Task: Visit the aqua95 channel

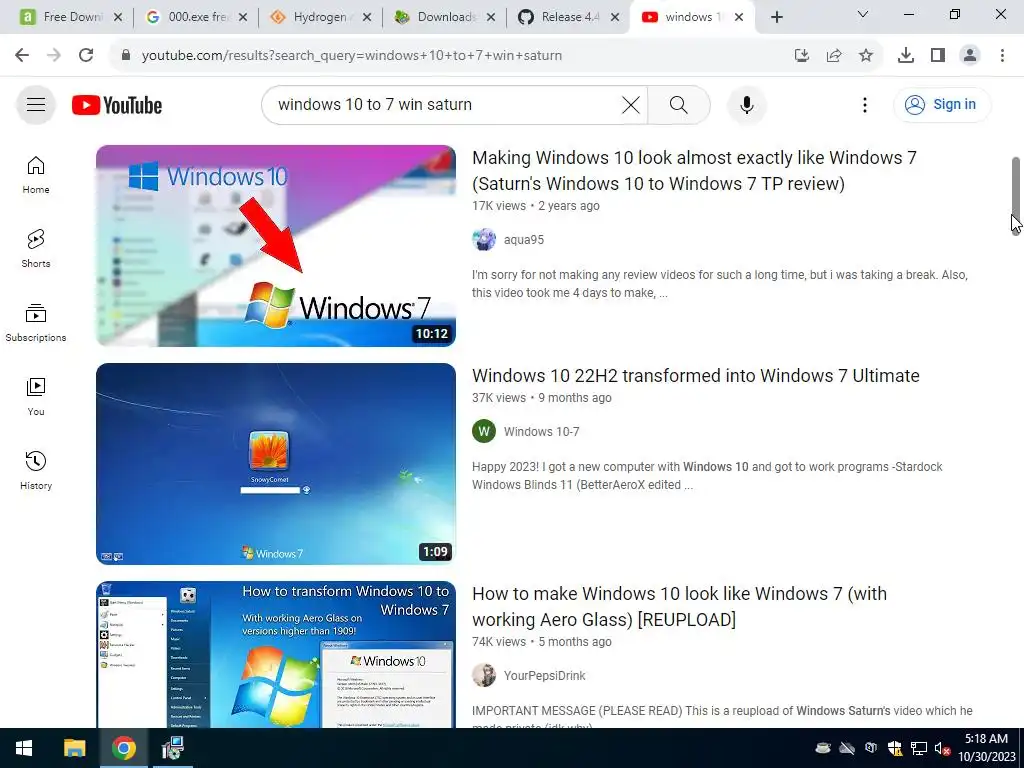Action: (524, 240)
